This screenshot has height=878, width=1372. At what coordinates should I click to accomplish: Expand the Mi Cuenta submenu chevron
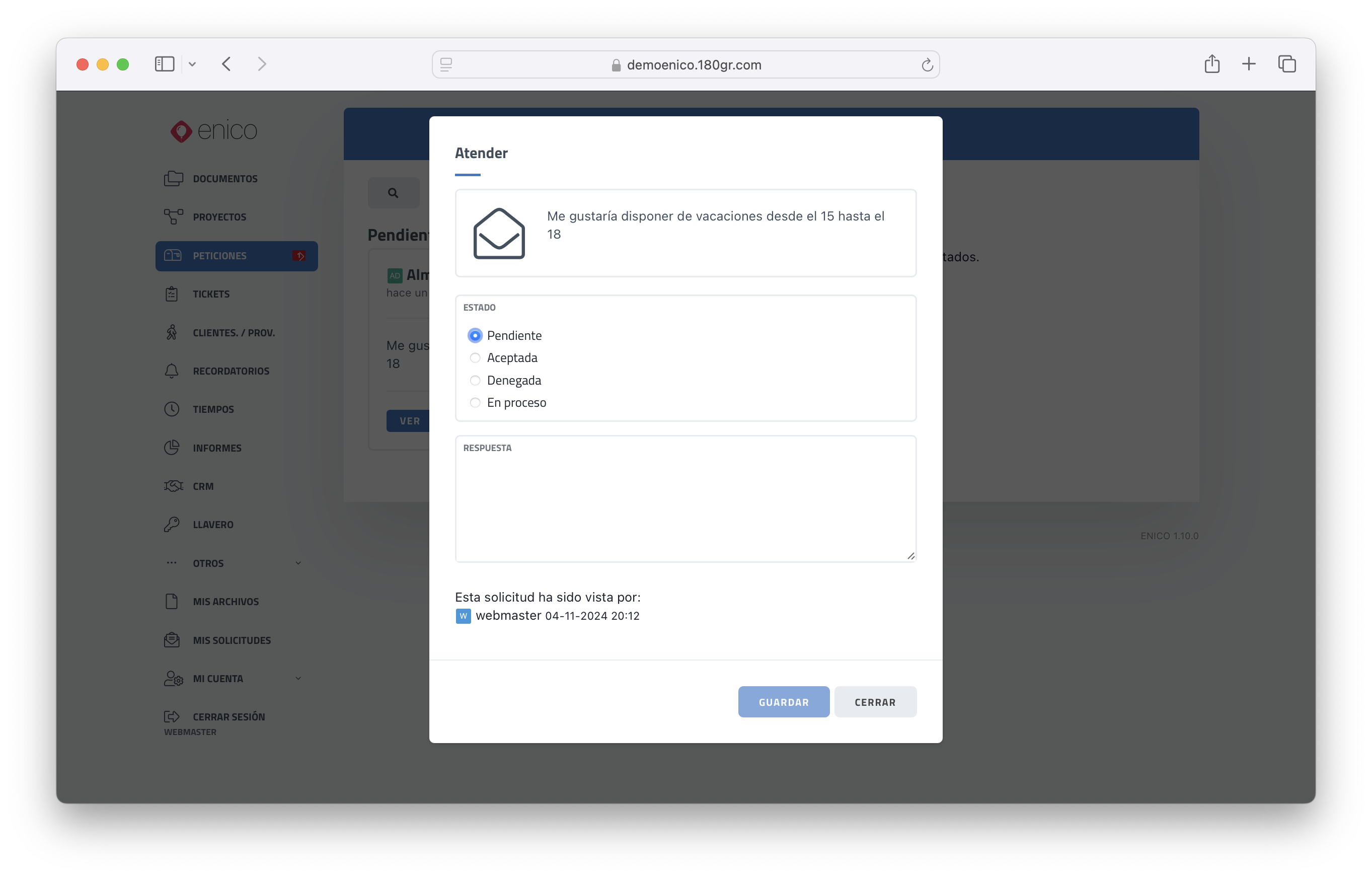point(298,679)
